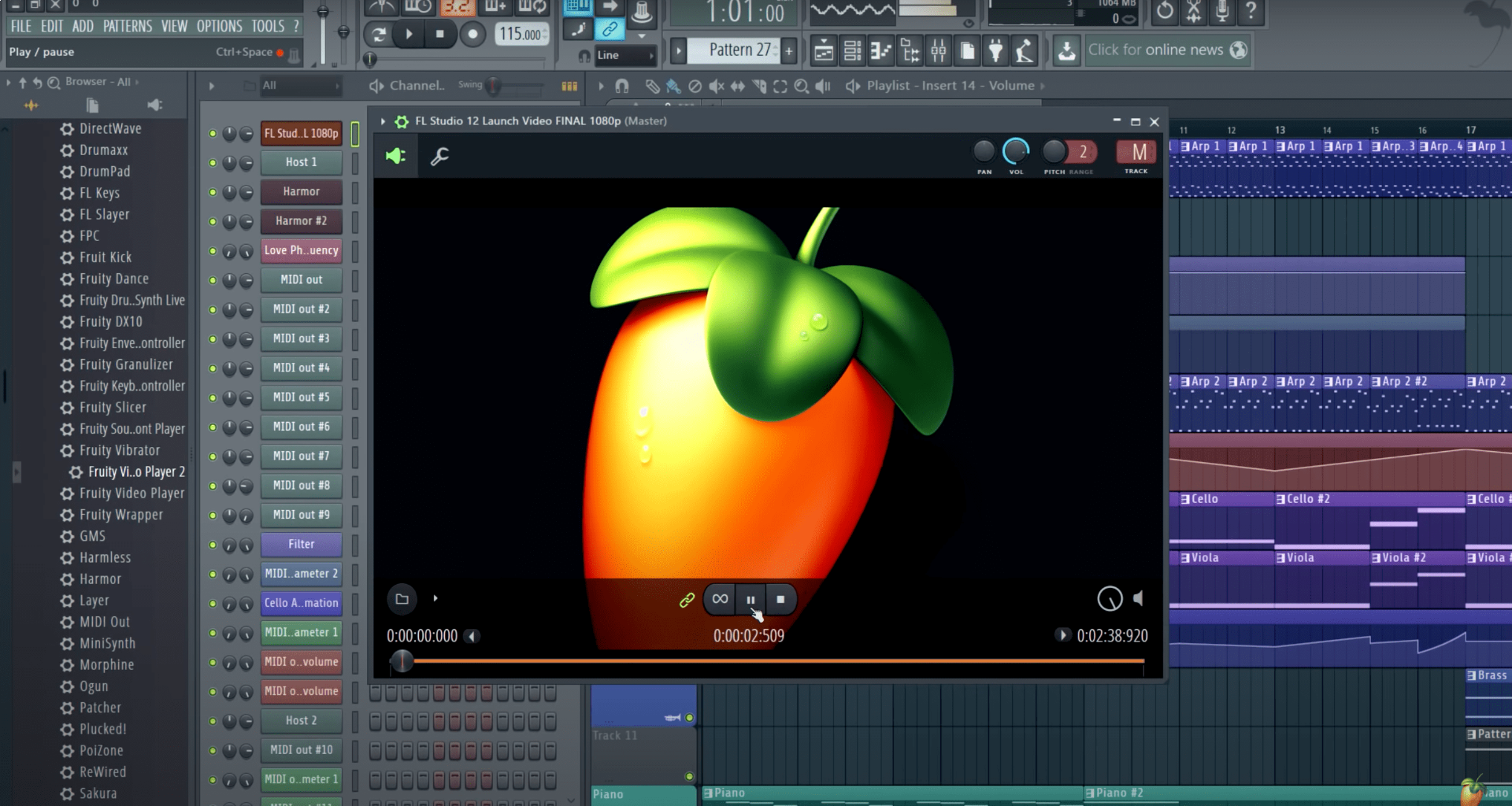This screenshot has width=1512, height=806.
Task: Open the Playlist menu arrow
Action: point(601,86)
